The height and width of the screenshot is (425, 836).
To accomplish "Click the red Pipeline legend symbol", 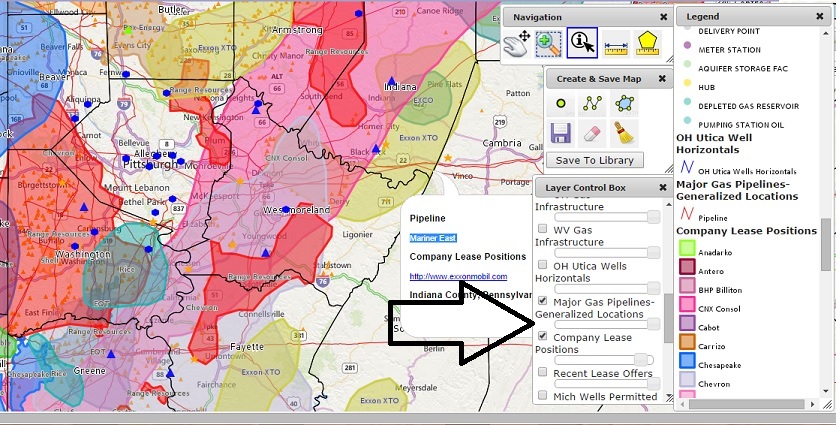I will tap(687, 214).
